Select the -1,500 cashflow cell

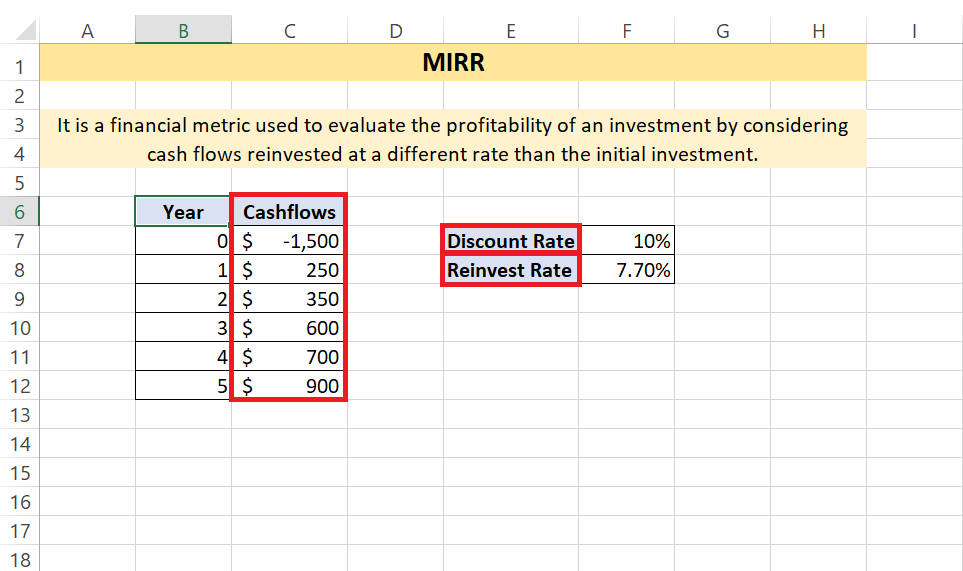pos(289,240)
